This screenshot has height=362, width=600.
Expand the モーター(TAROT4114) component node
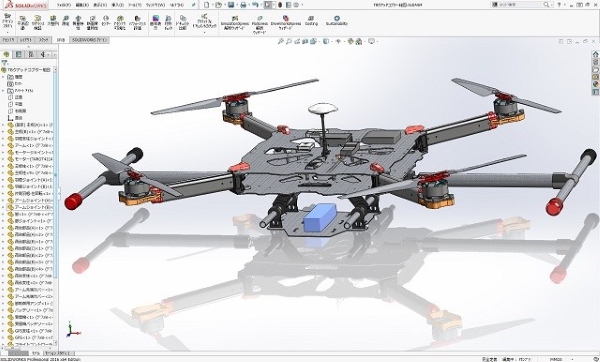click(x=3, y=159)
